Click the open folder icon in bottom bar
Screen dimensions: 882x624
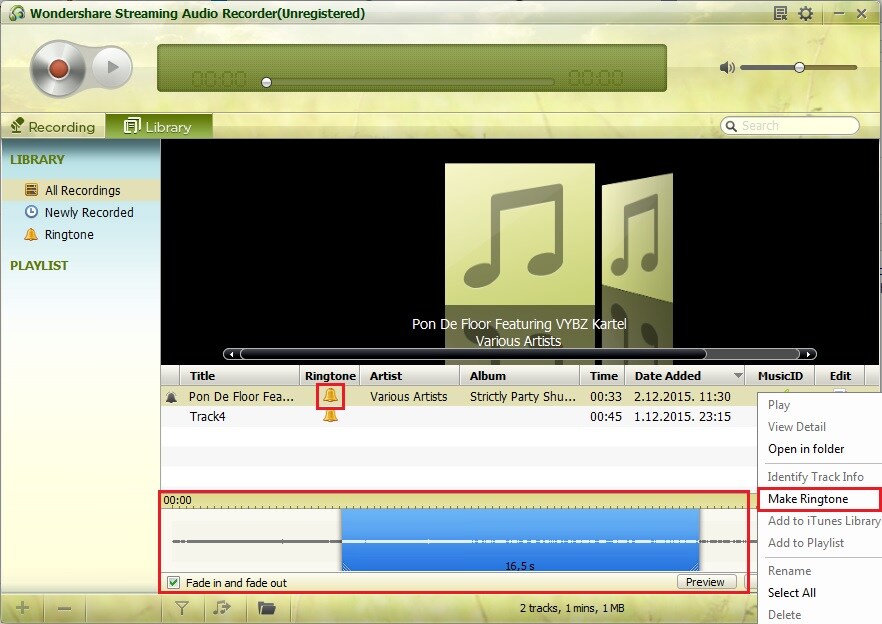[267, 608]
